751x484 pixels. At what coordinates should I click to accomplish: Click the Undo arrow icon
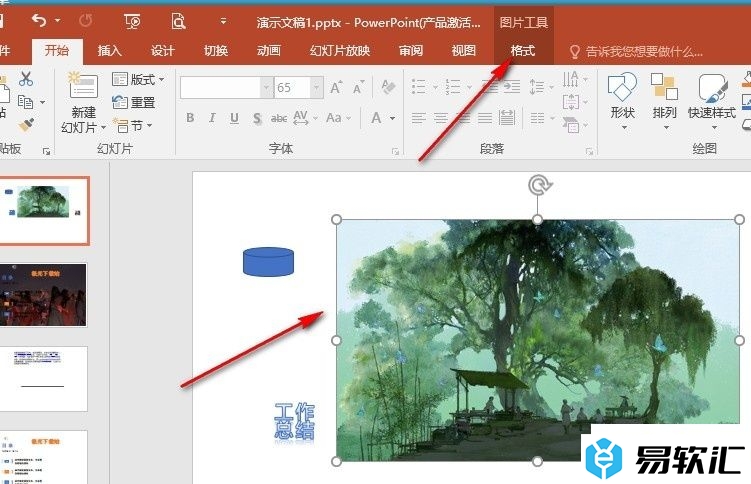click(x=39, y=21)
